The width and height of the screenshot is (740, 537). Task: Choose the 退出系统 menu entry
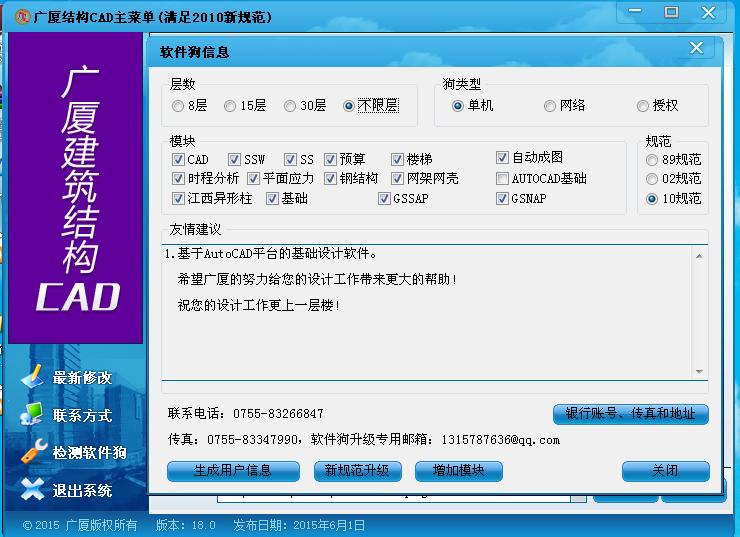pyautogui.click(x=82, y=491)
